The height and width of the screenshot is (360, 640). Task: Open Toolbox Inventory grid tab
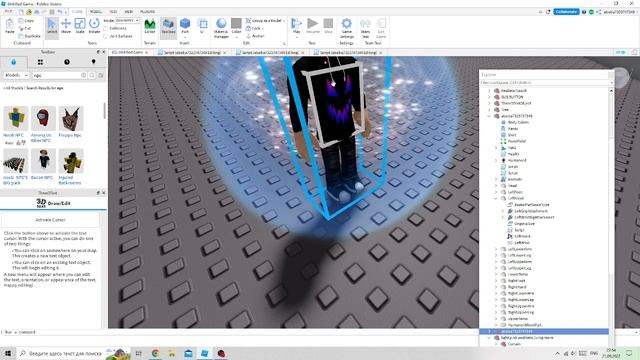40,62
